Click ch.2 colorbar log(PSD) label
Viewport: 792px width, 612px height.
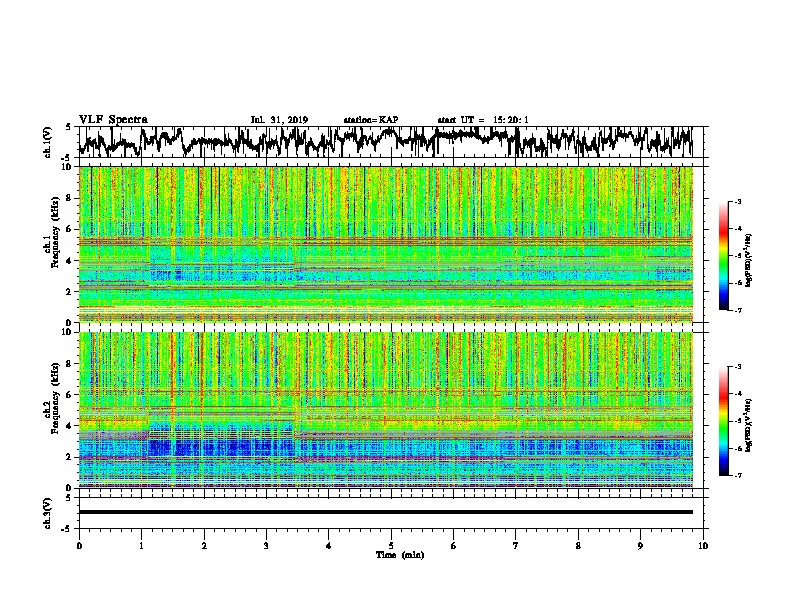(749, 425)
